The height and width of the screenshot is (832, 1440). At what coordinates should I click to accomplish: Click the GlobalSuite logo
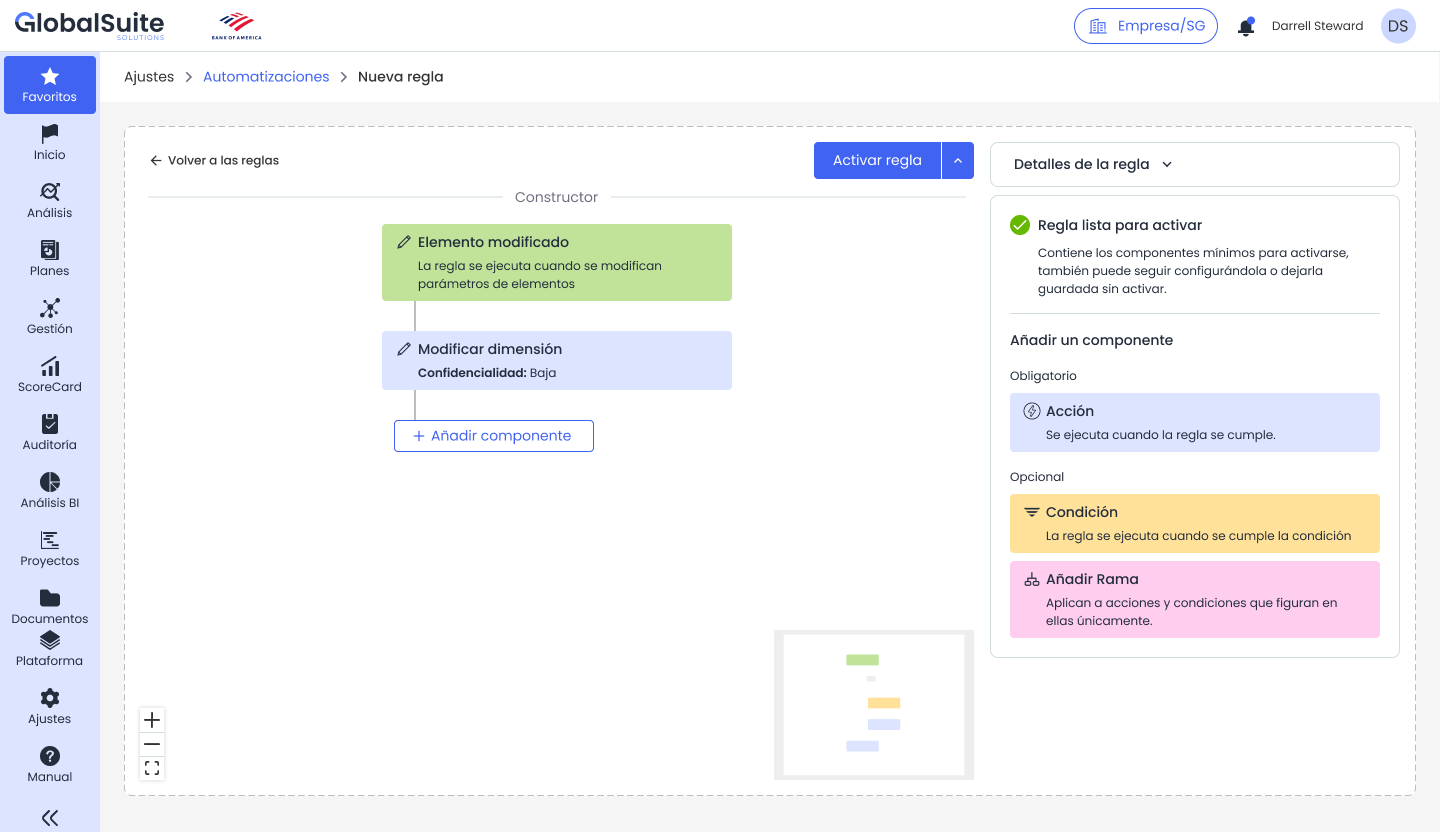click(90, 25)
